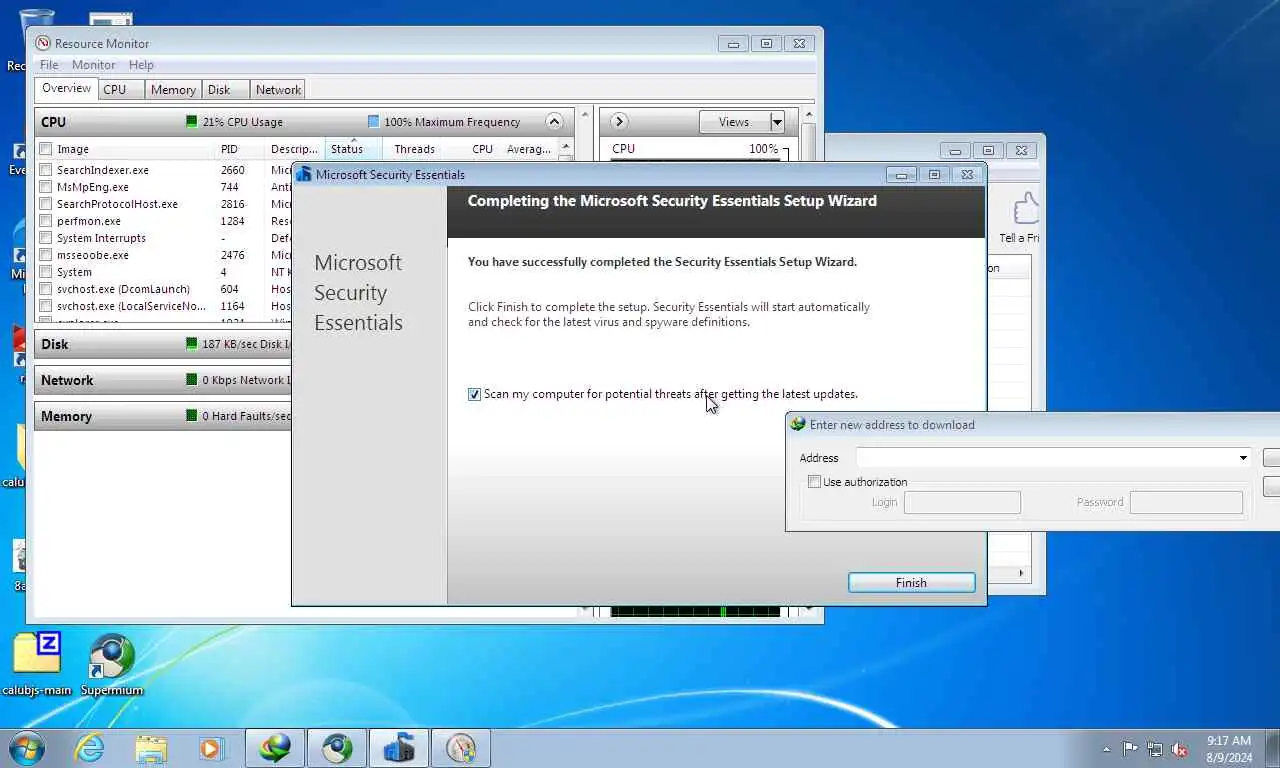Click the green Disk I/O indicator square
Image resolution: width=1280 pixels, height=768 pixels.
point(192,344)
